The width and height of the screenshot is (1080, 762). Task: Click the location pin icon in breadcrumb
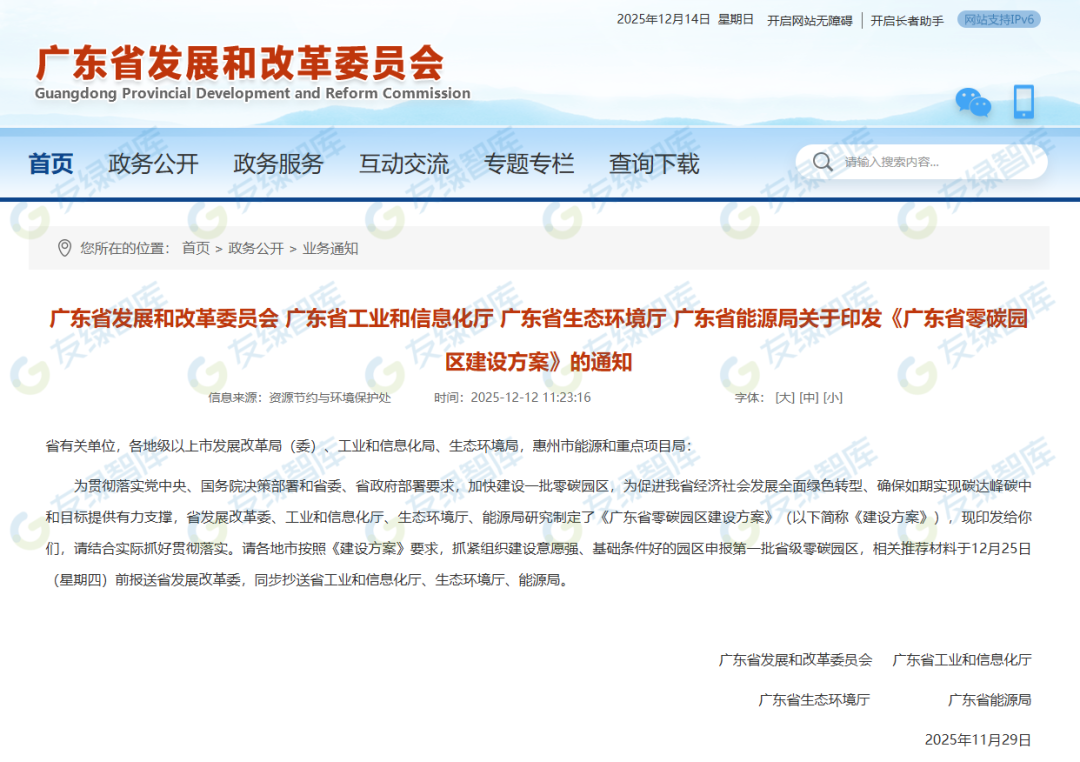coord(65,248)
